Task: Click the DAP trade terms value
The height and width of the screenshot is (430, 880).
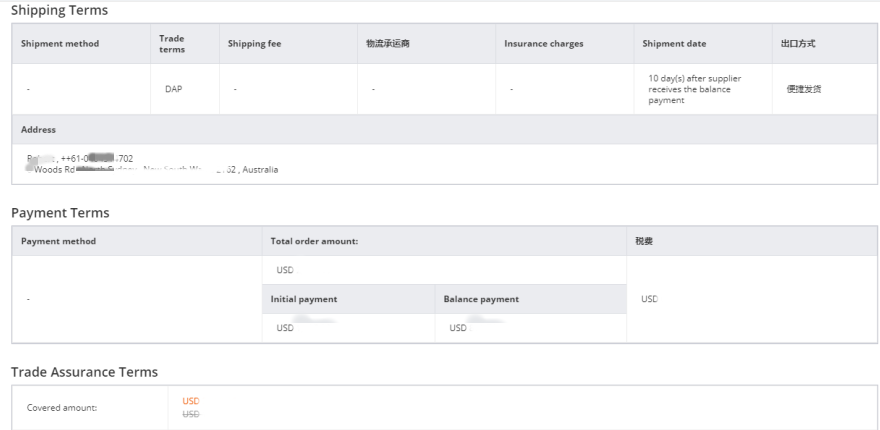Action: click(x=173, y=89)
